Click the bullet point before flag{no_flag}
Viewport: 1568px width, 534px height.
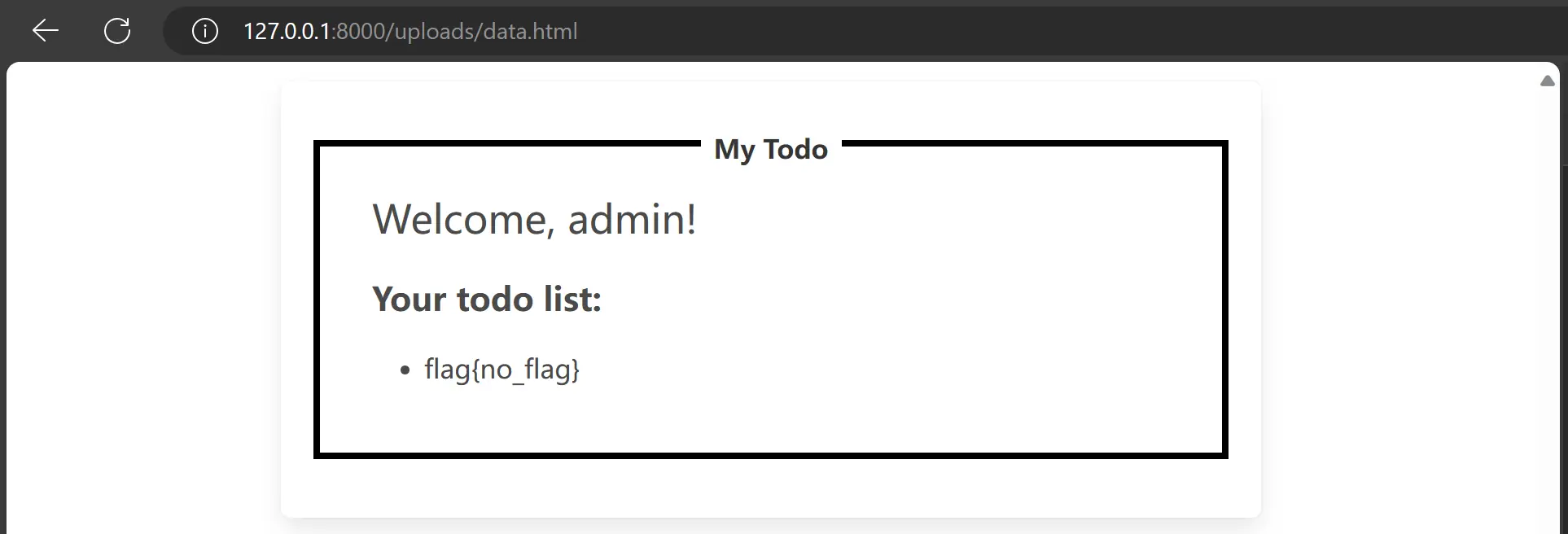point(405,371)
